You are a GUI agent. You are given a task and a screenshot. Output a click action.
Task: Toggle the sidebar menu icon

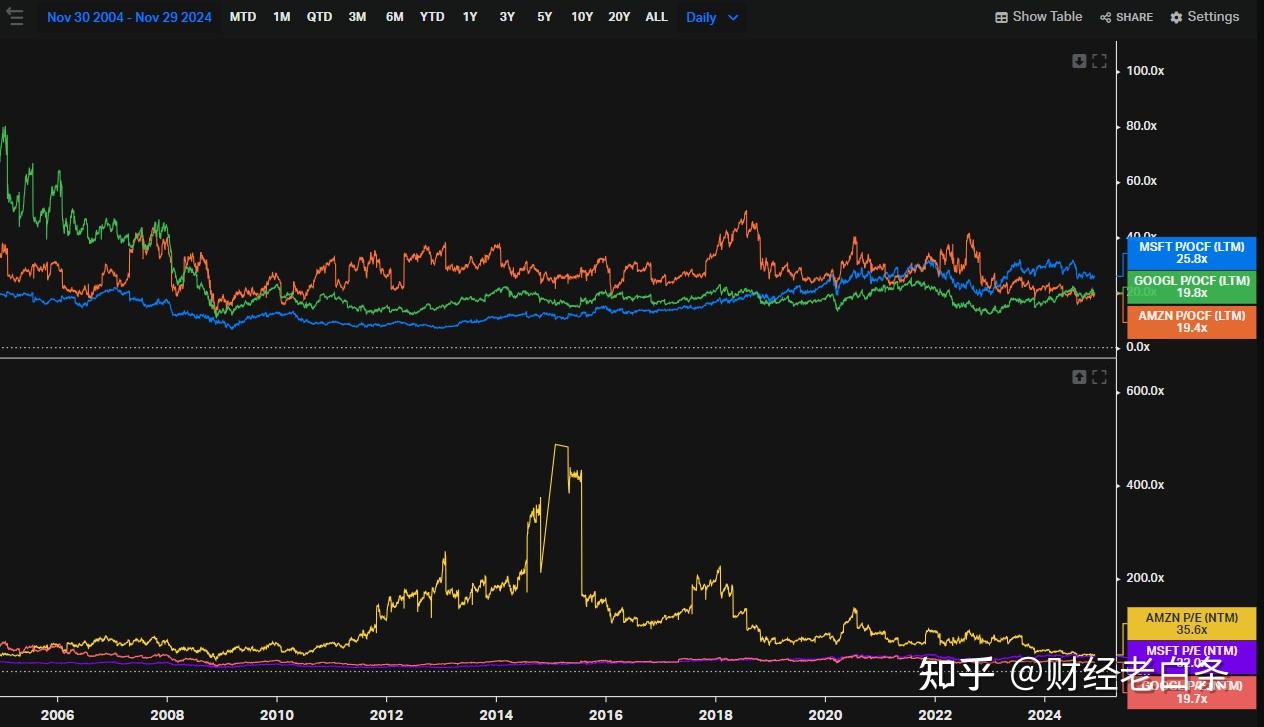(14, 17)
